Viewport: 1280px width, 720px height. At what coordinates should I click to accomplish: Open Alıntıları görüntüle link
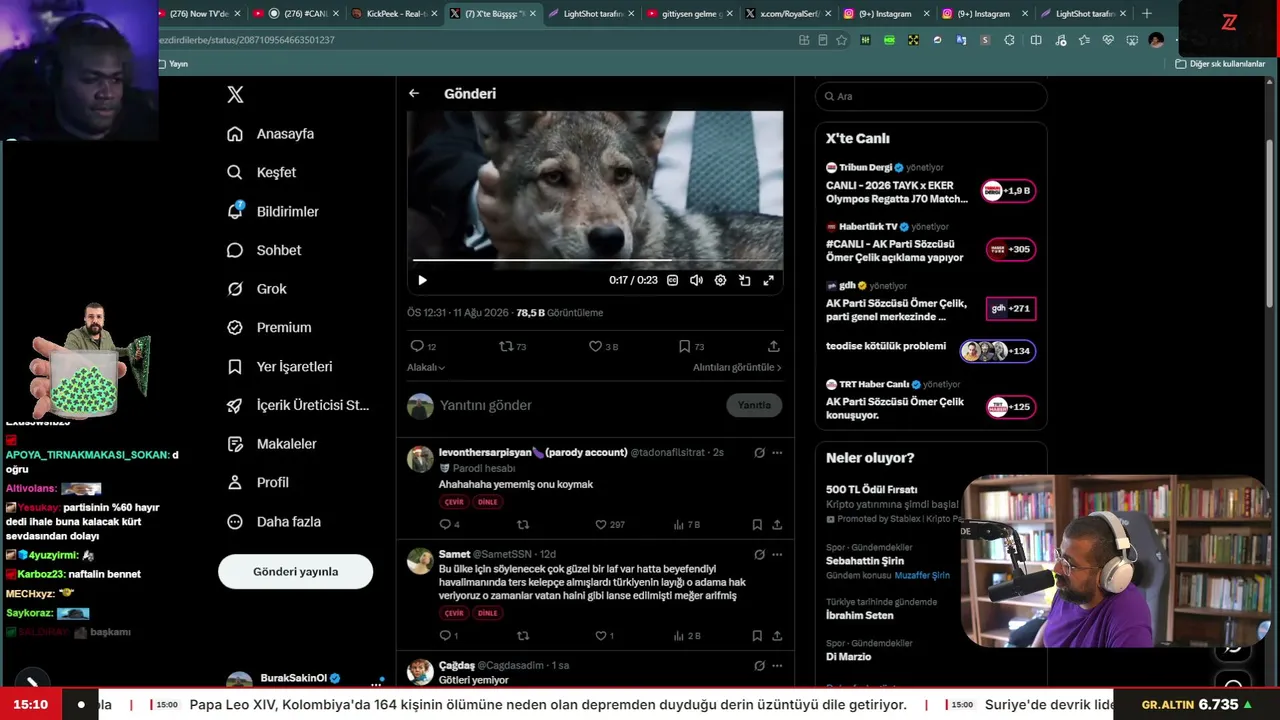[x=737, y=367]
